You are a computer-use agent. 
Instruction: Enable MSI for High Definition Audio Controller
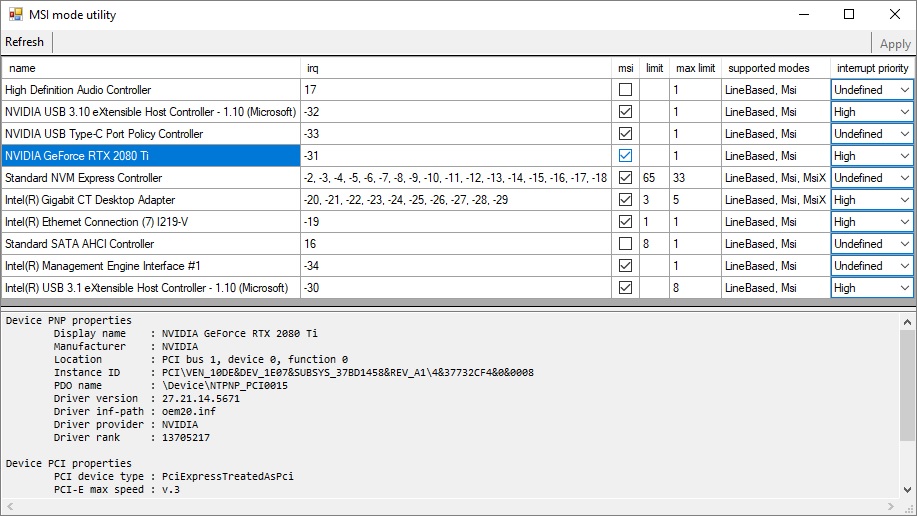point(625,90)
